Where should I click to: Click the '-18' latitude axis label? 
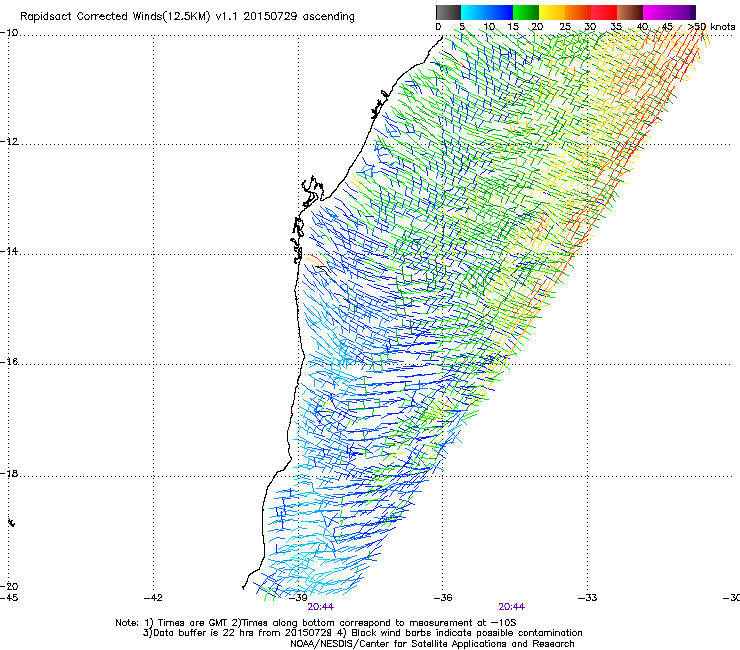(9, 473)
